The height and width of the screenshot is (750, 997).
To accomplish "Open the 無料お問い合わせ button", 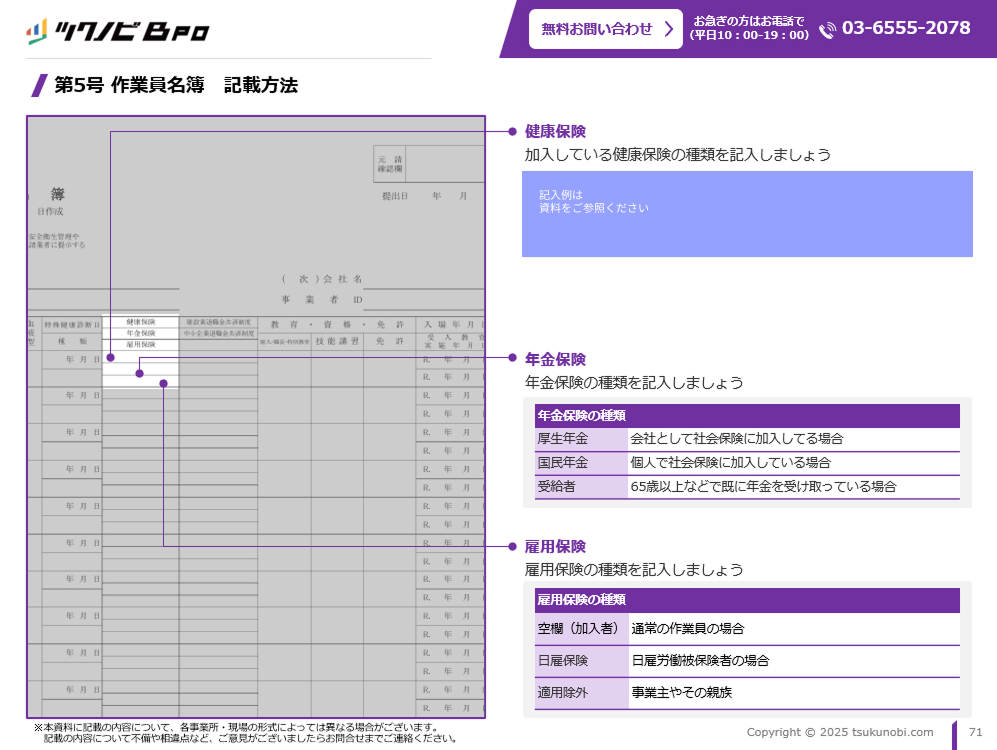I will 605,29.
